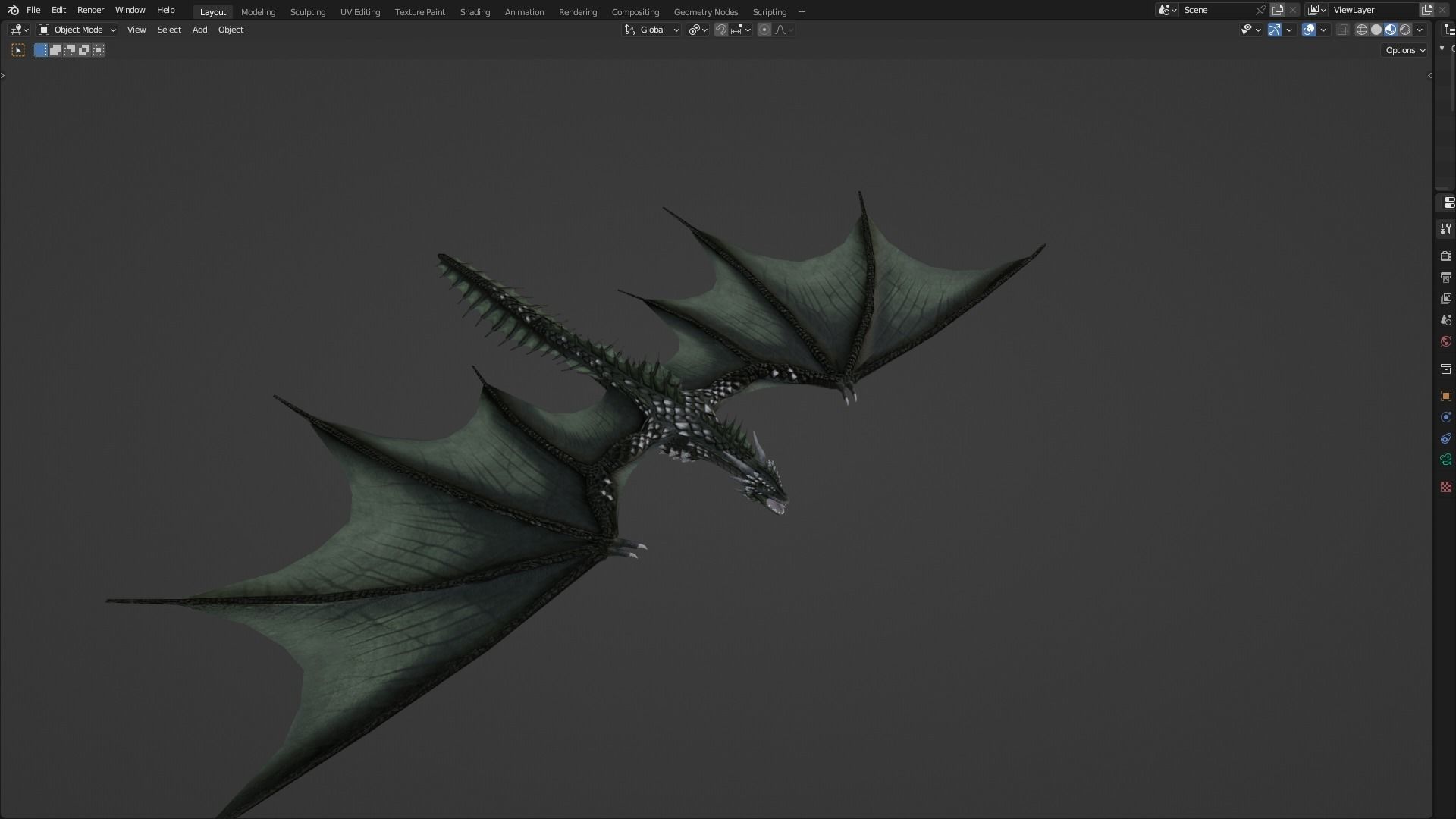The width and height of the screenshot is (1456, 819).
Task: Pin the Scene to workspace
Action: tap(1261, 10)
